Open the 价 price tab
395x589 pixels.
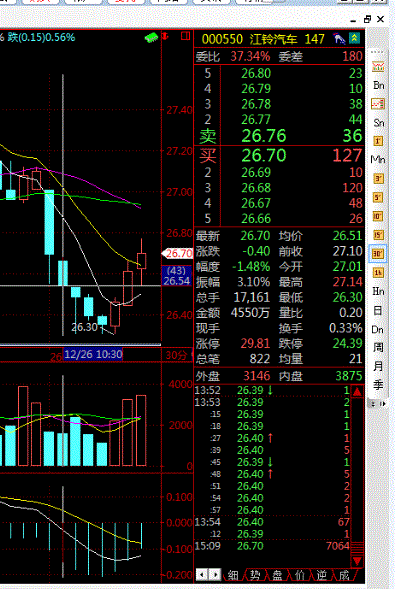(300, 575)
